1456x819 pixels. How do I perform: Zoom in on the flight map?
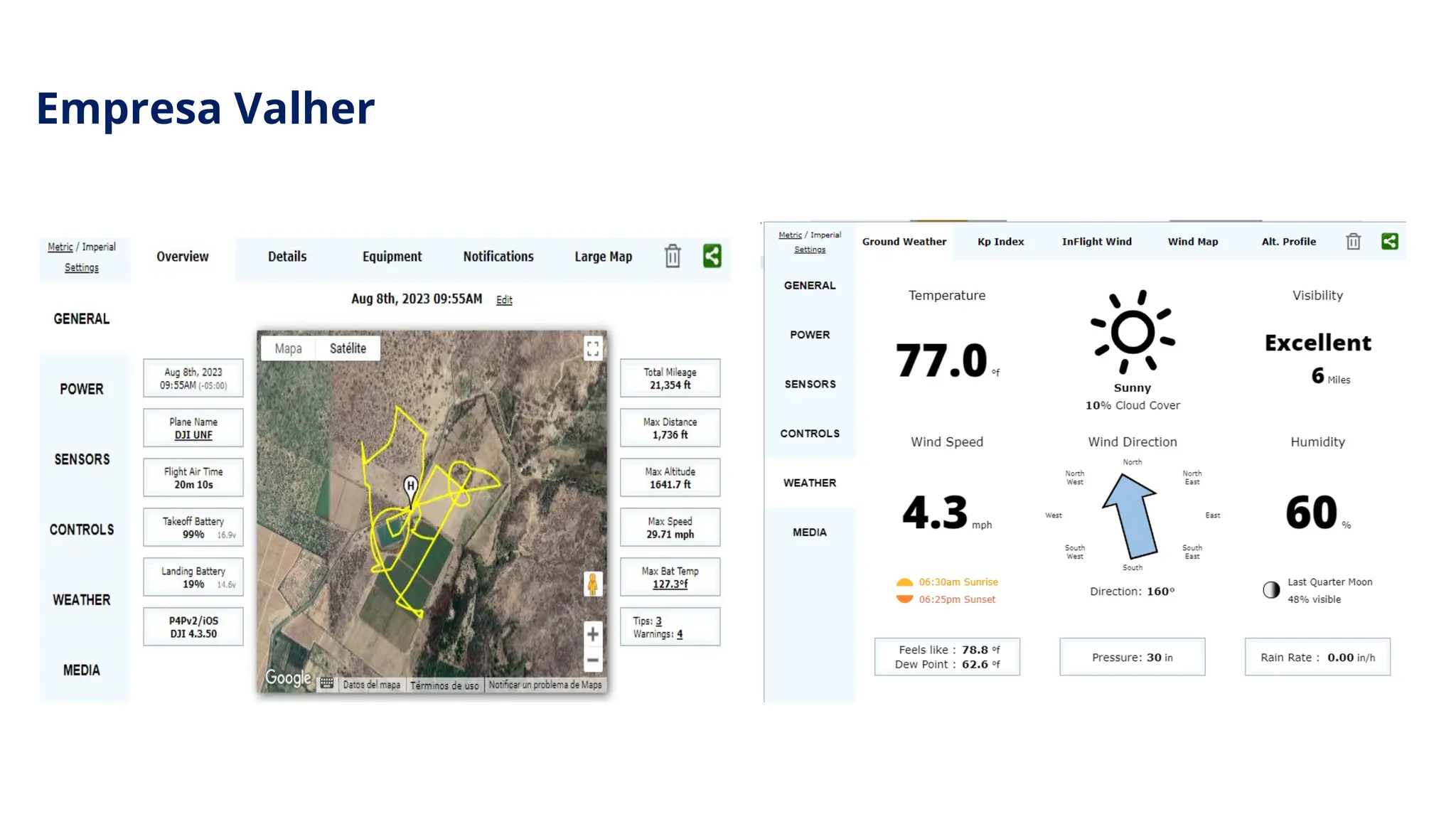point(592,634)
